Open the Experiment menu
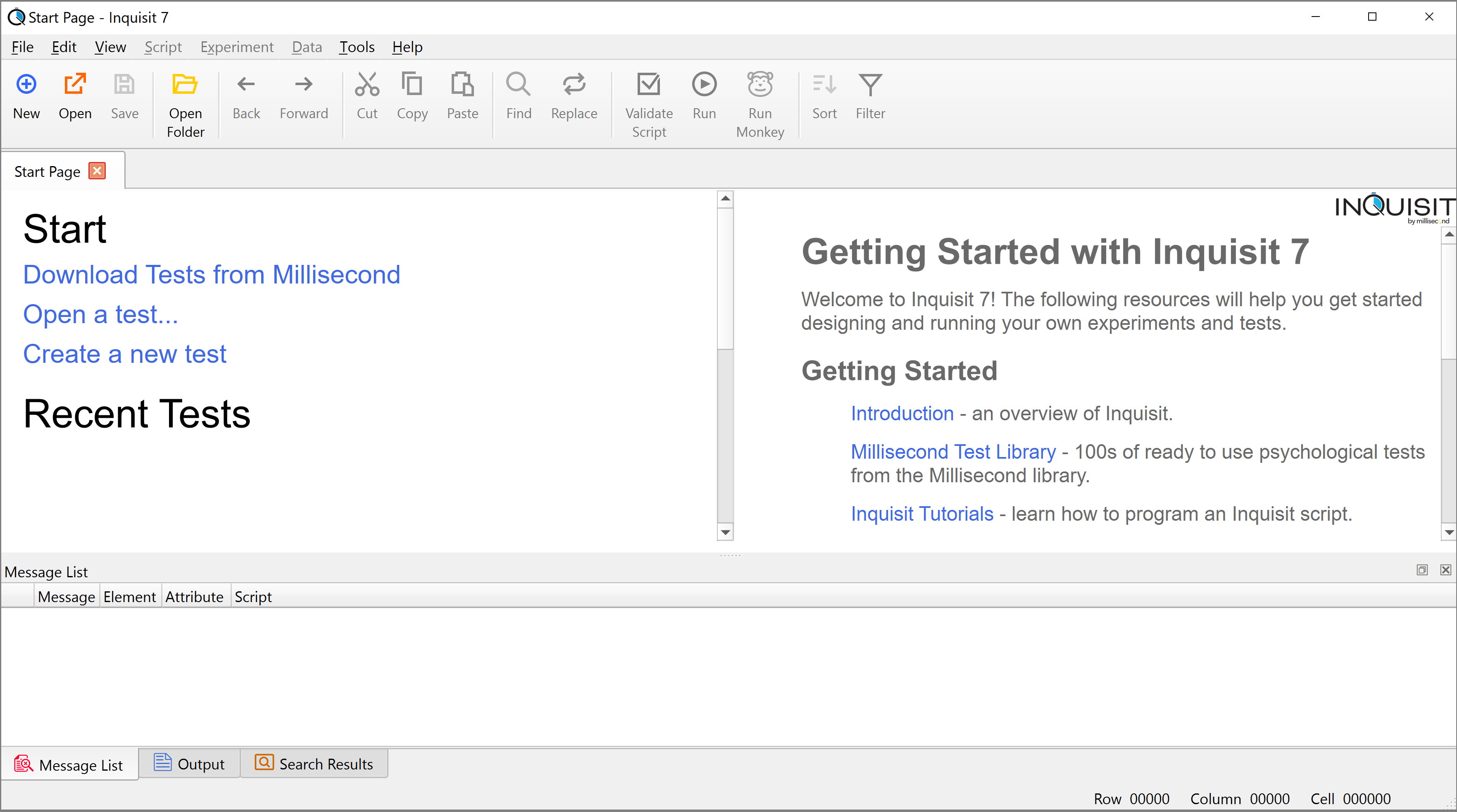 (x=237, y=47)
